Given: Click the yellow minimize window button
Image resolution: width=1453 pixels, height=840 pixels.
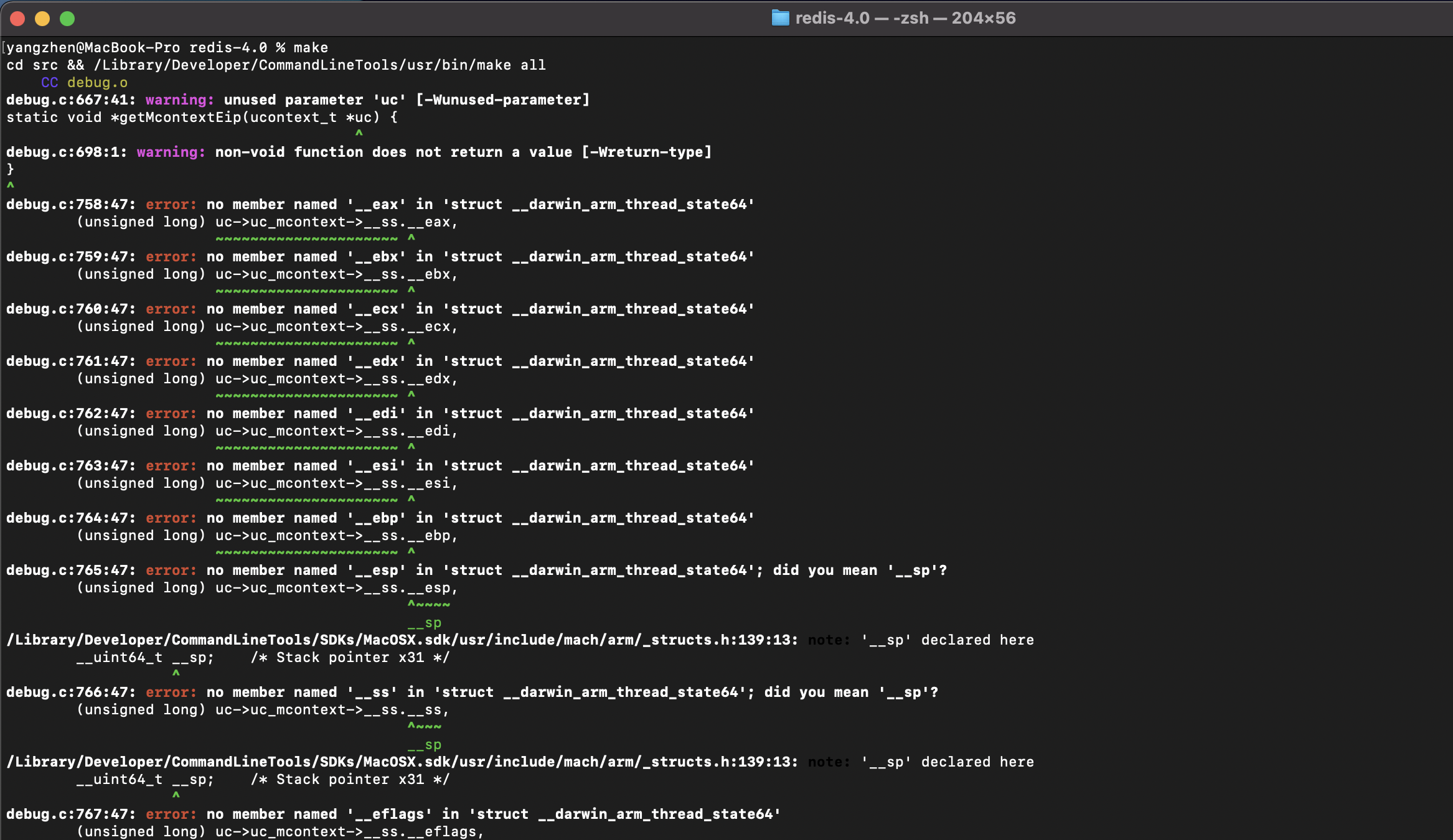Looking at the screenshot, I should 42,19.
